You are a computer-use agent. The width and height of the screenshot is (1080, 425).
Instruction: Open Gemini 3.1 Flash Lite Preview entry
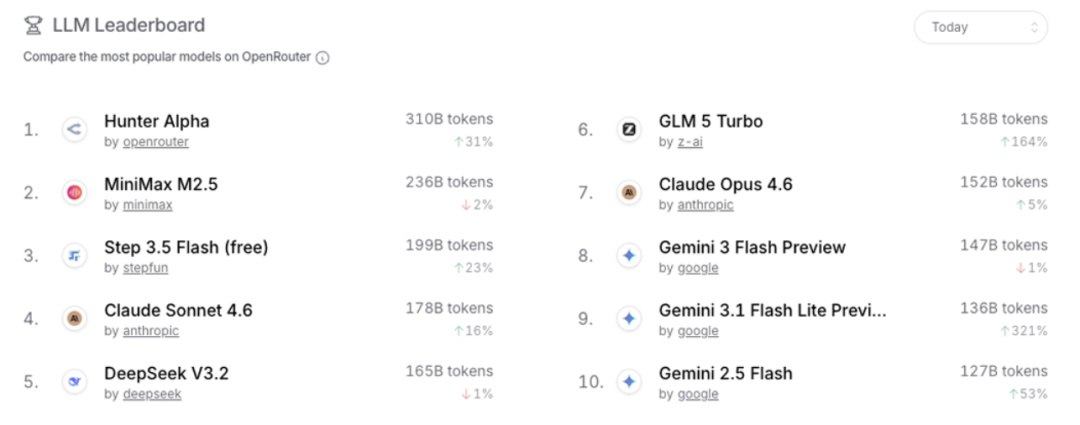click(x=772, y=310)
